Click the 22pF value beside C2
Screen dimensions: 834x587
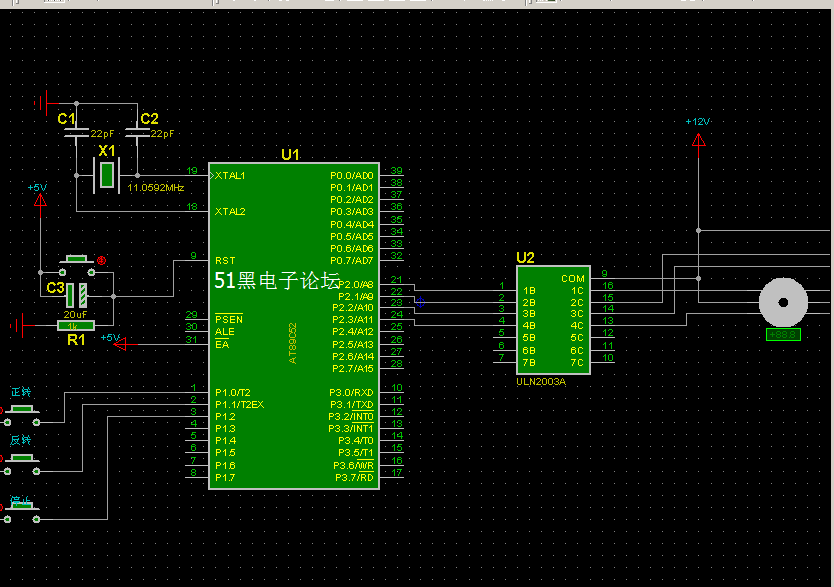162,133
